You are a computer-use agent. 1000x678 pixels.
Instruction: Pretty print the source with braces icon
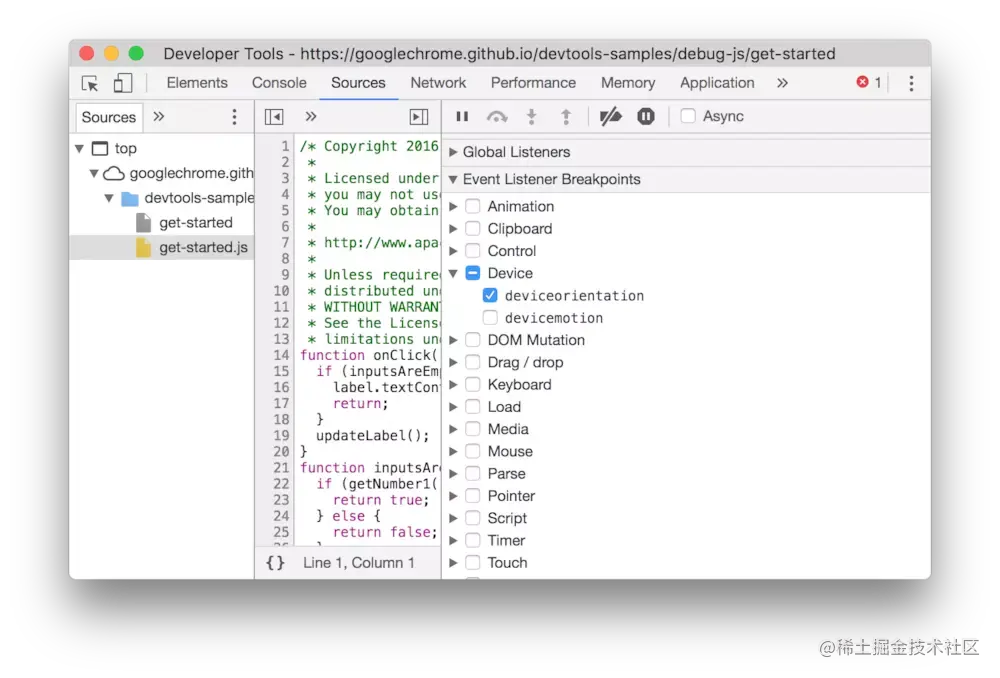click(x=276, y=563)
